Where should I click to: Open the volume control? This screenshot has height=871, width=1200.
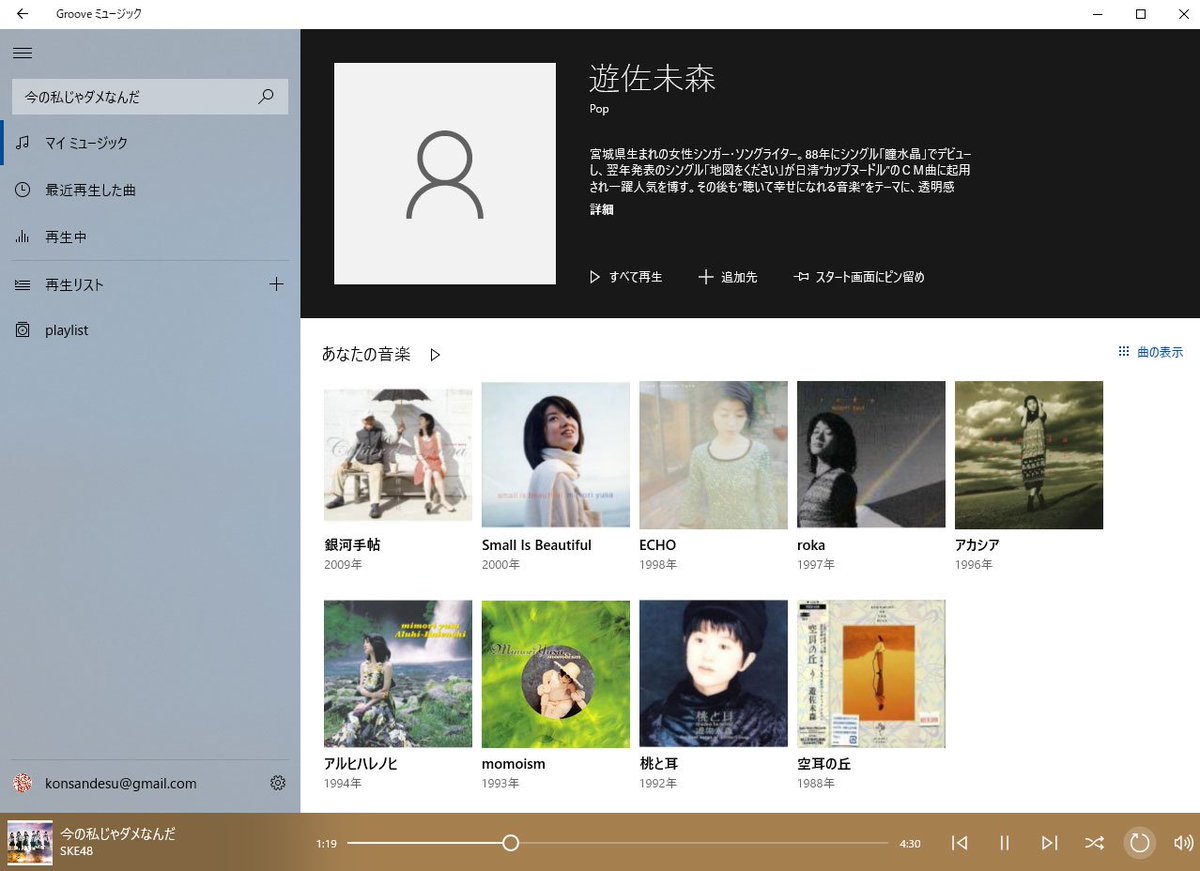click(x=1183, y=843)
